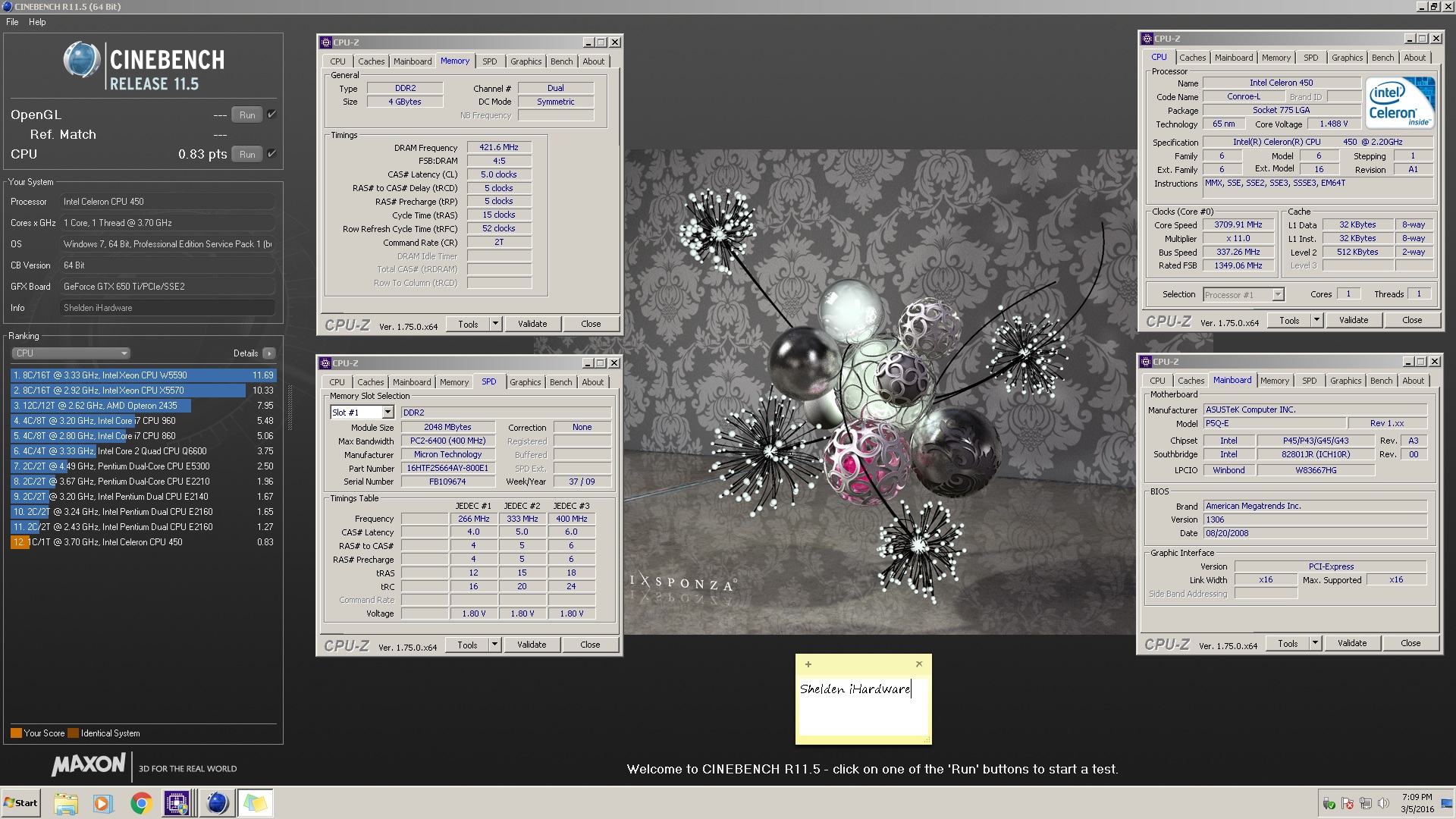Expand ranking Details arrow
The height and width of the screenshot is (819, 1456).
click(x=269, y=353)
